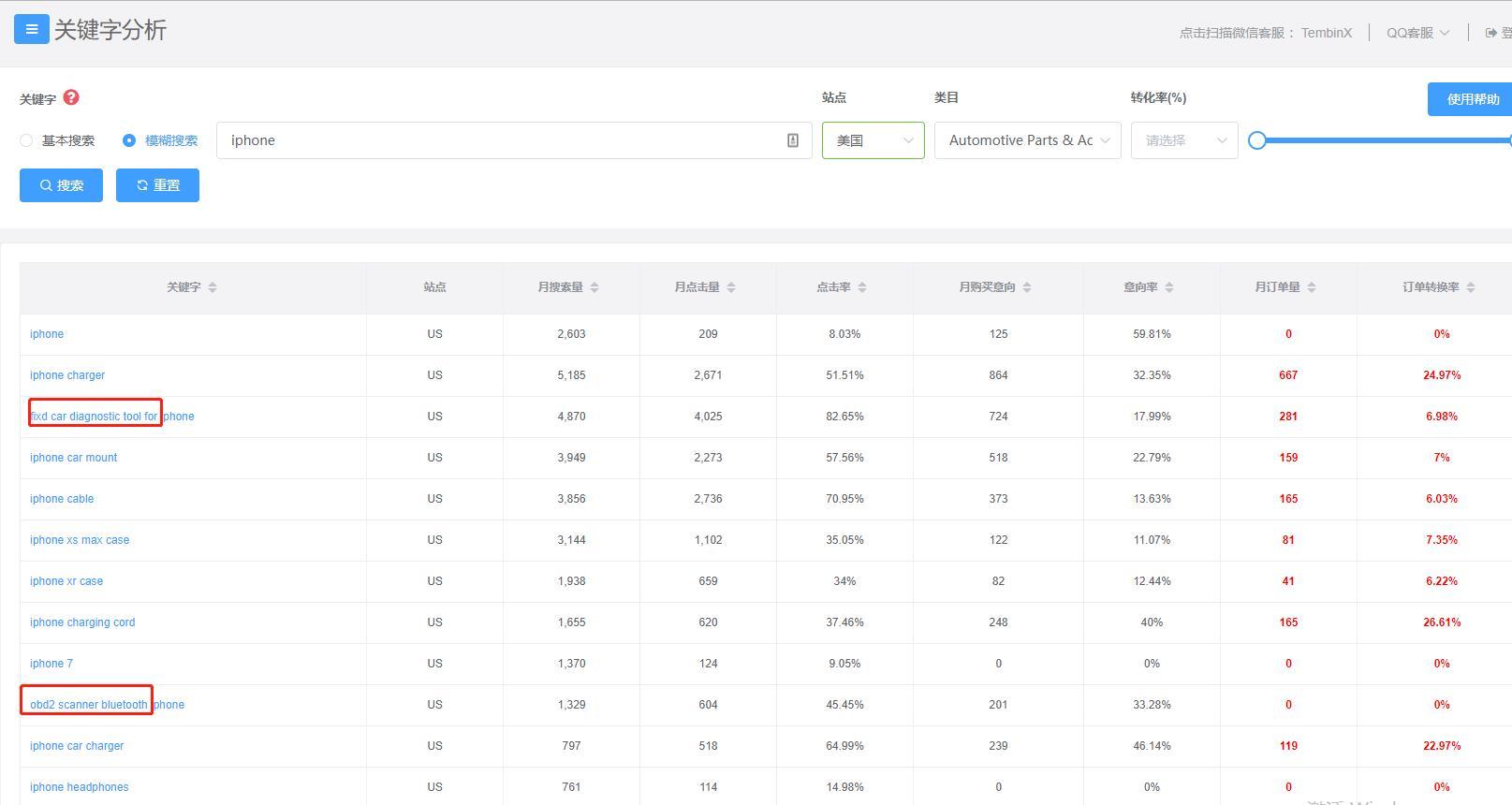
Task: Sort by 月购买意向 column arrows
Action: pyautogui.click(x=1027, y=287)
